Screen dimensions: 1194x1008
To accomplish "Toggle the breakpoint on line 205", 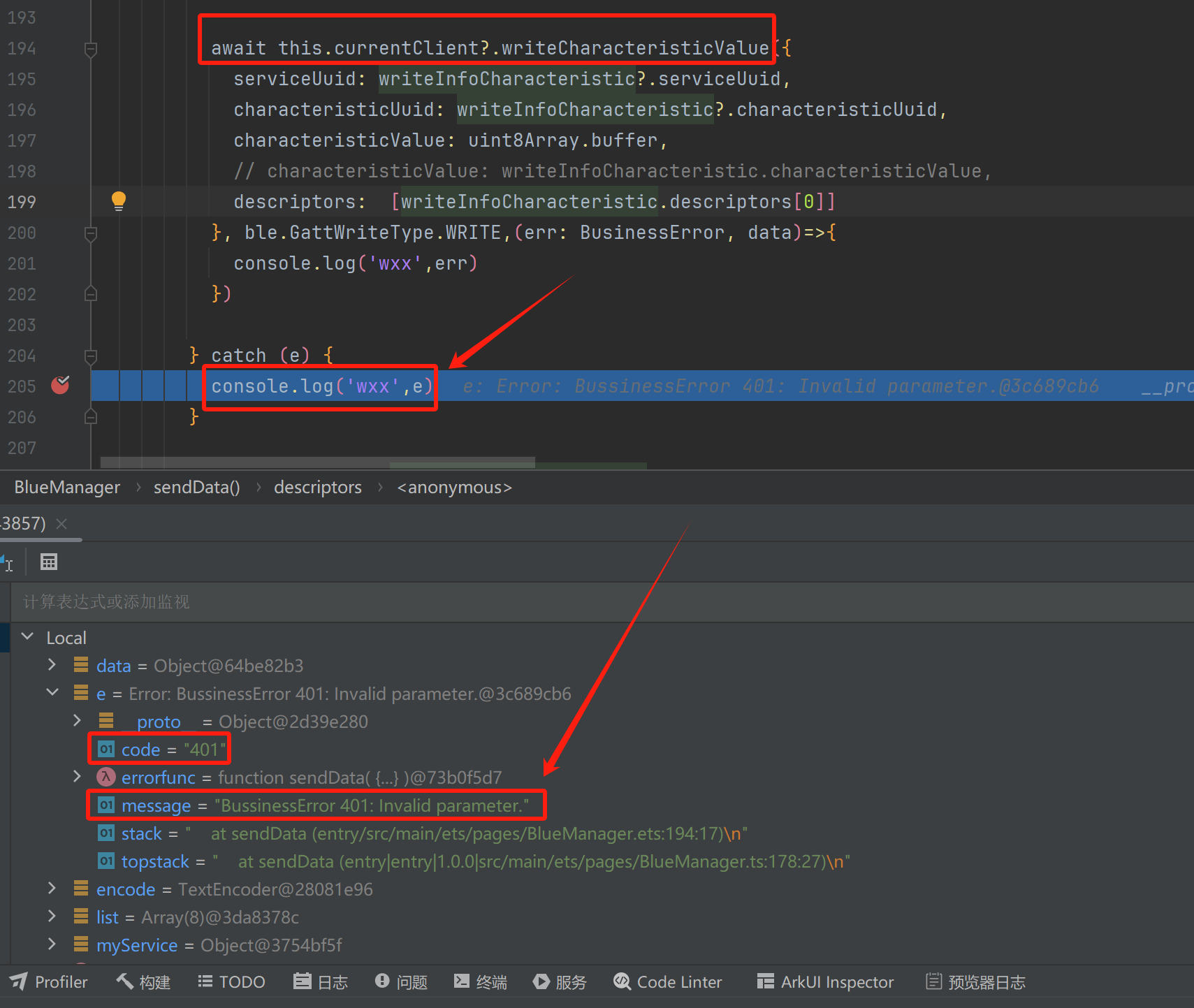I will coord(61,385).
